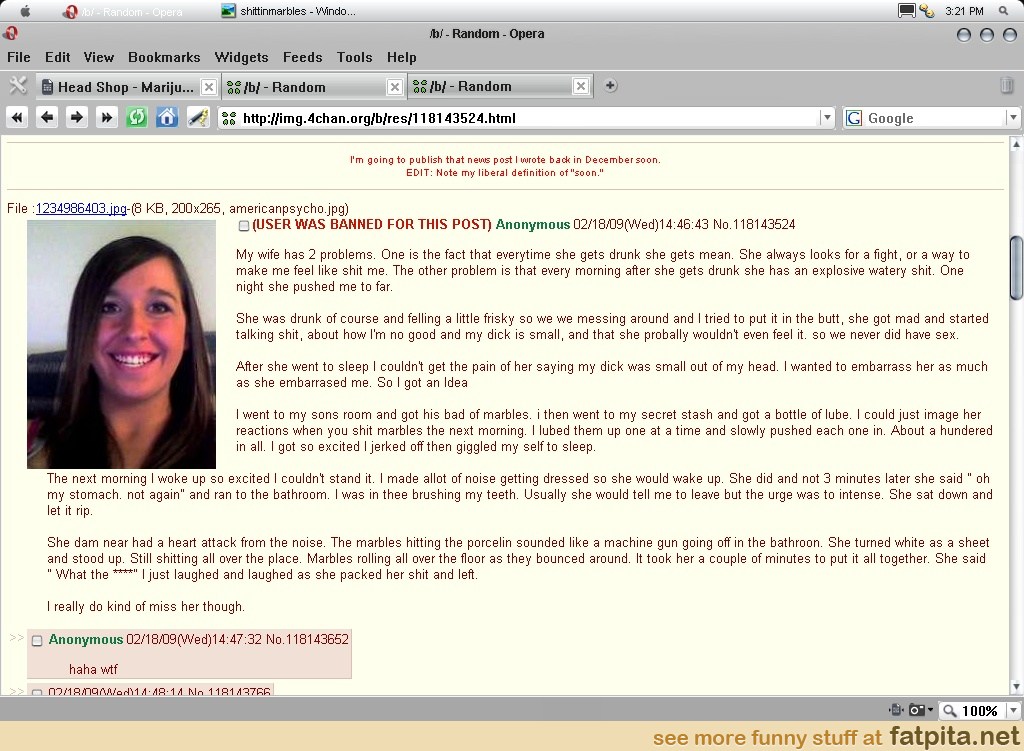Go to the Home page icon

click(x=167, y=118)
